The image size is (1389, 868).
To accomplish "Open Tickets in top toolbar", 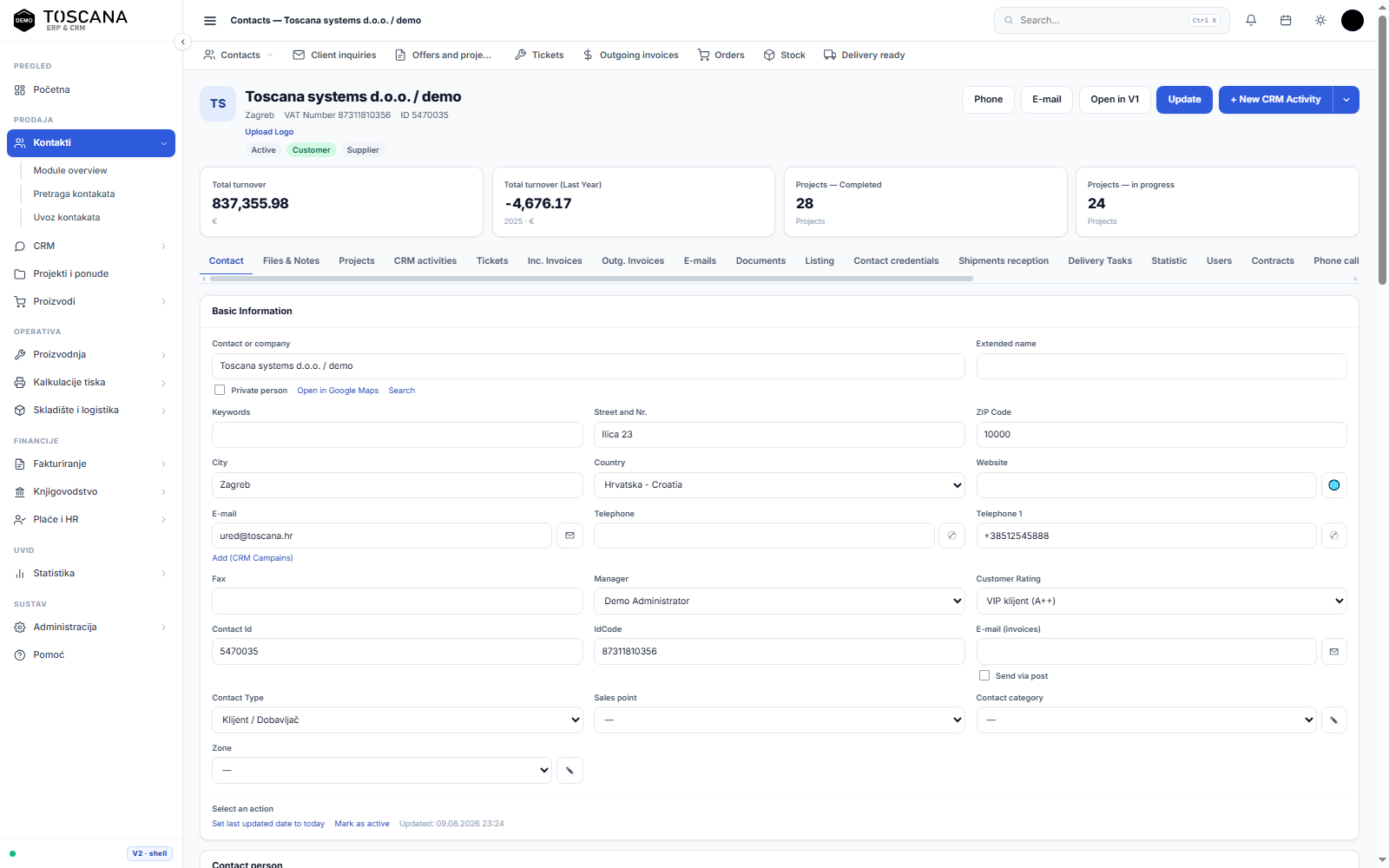I will [539, 55].
